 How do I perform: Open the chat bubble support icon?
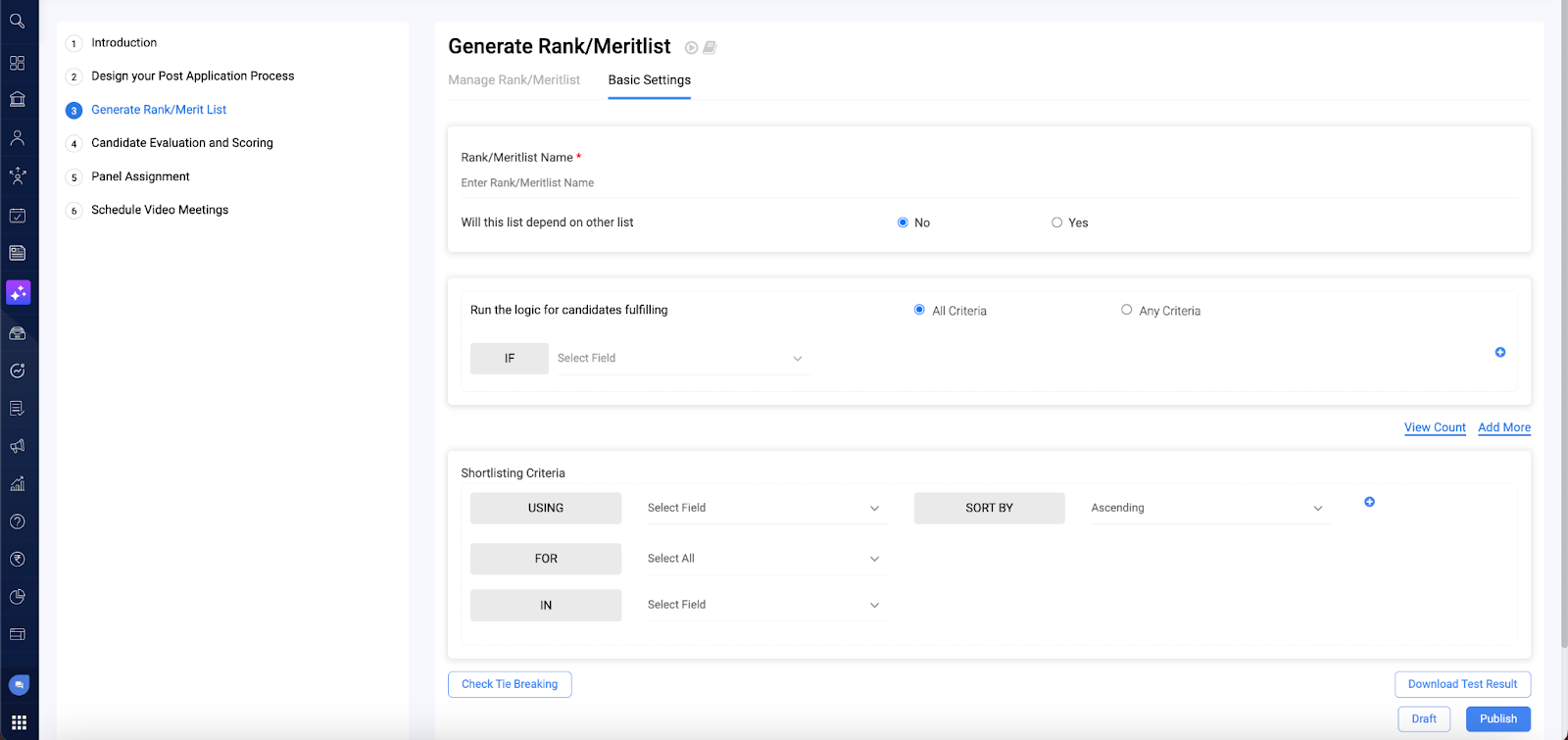[19, 685]
